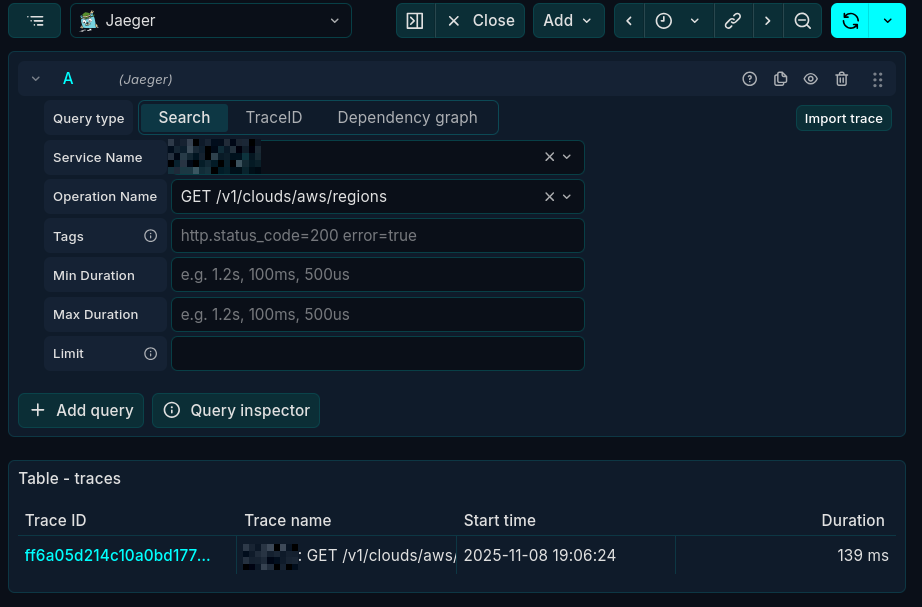Select Dependency graph query type

(x=407, y=117)
